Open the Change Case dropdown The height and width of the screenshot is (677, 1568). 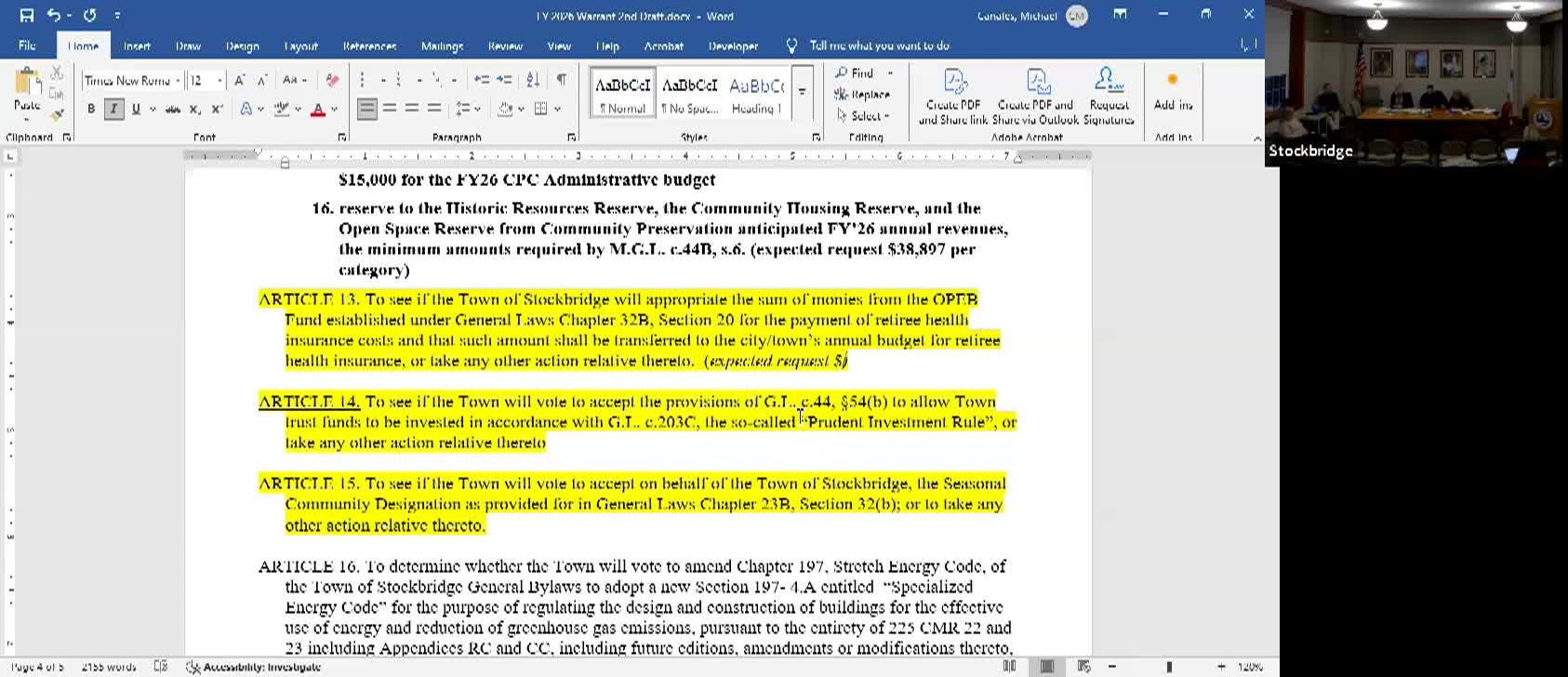coord(295,81)
